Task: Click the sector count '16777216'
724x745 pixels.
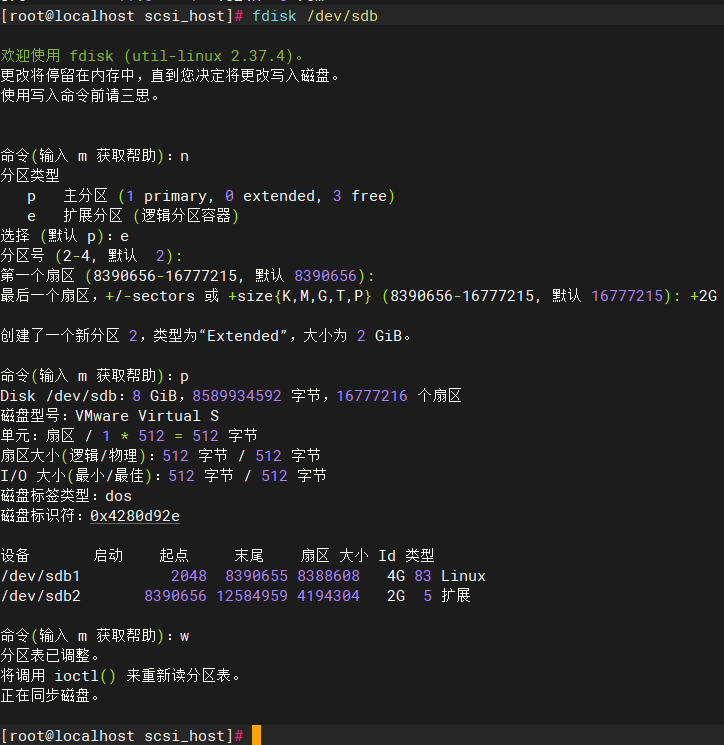Action: pos(372,396)
